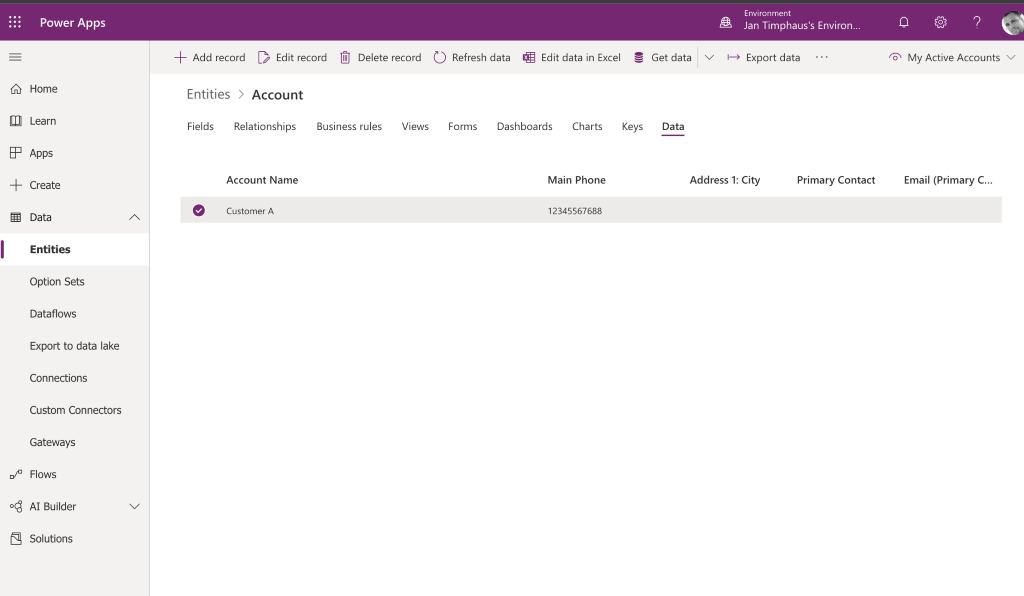Switch to the Relationships tab
The width and height of the screenshot is (1024, 596).
(264, 126)
